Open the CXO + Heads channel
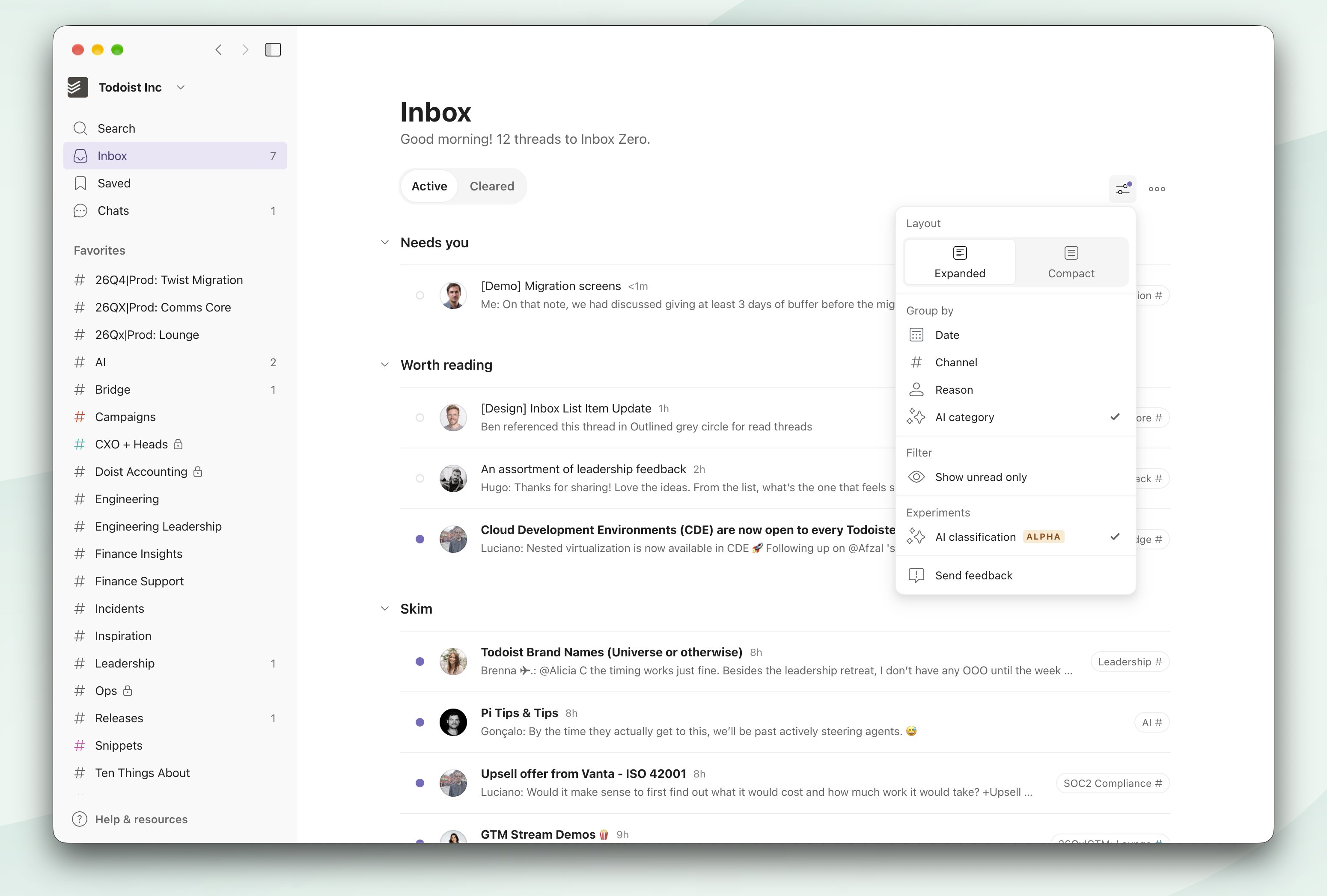 click(x=175, y=444)
